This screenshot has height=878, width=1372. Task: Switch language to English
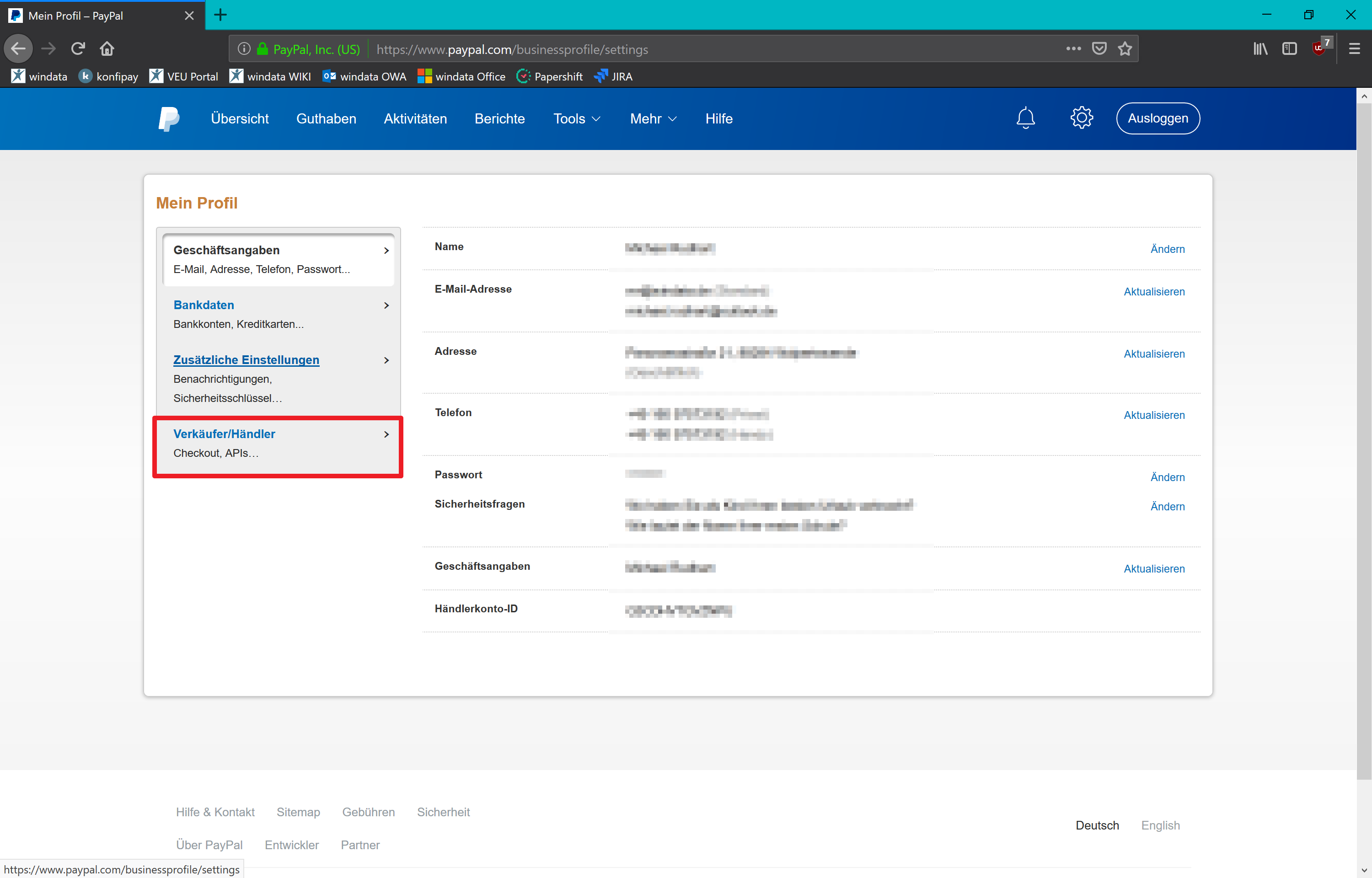[1160, 825]
